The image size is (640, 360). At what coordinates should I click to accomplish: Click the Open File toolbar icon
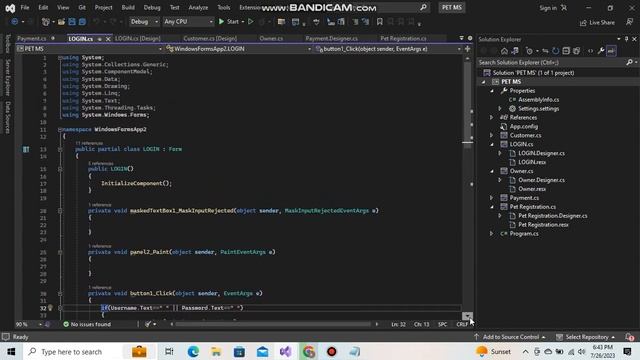(61, 22)
